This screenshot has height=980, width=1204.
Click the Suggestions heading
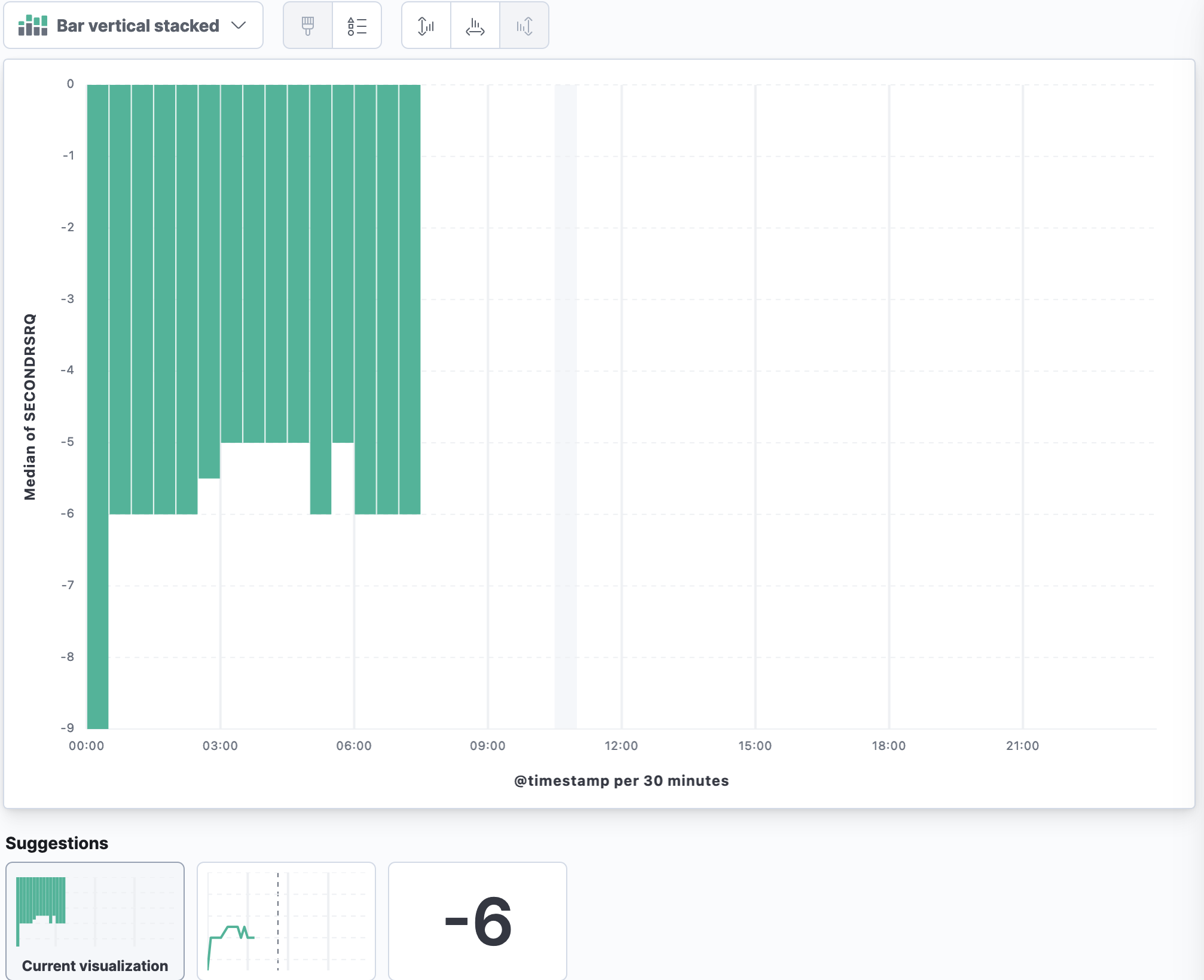57,843
